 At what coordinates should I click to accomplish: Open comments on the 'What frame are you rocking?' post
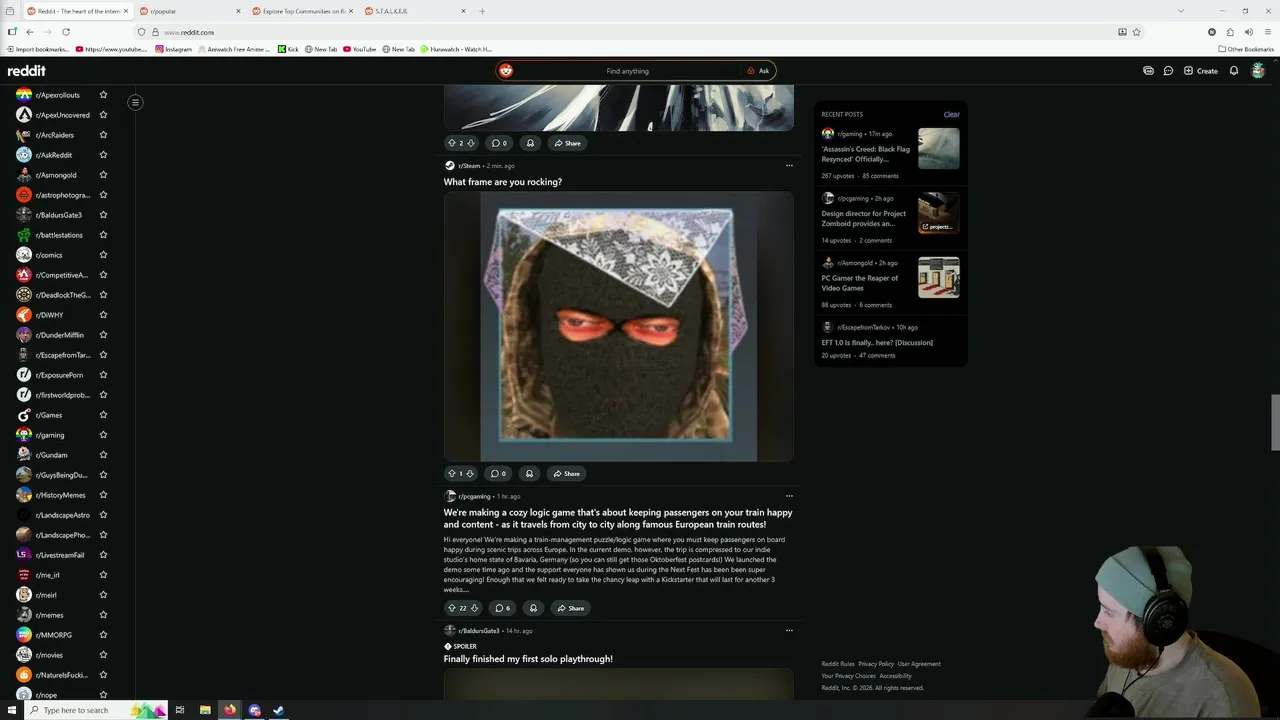click(499, 474)
